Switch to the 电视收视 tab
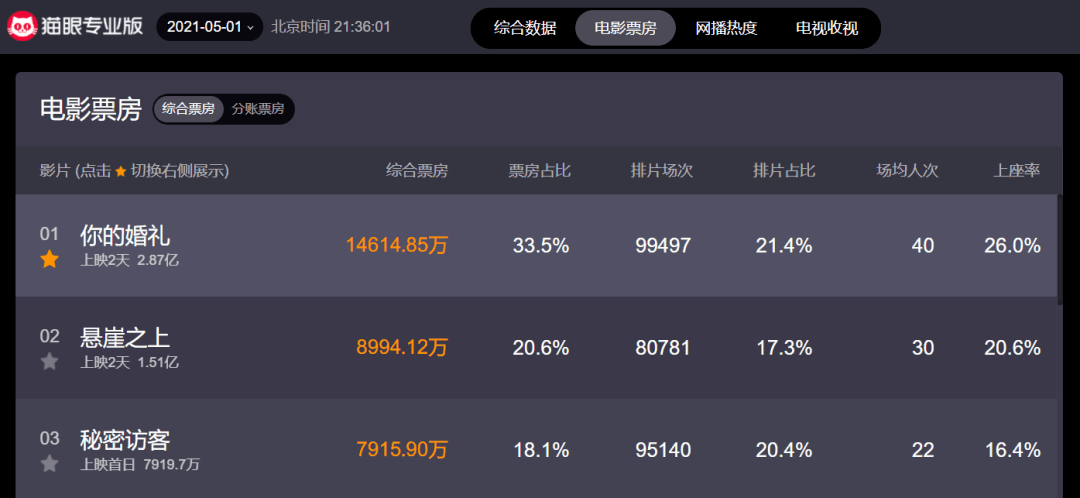Image resolution: width=1080 pixels, height=498 pixels. 827,28
